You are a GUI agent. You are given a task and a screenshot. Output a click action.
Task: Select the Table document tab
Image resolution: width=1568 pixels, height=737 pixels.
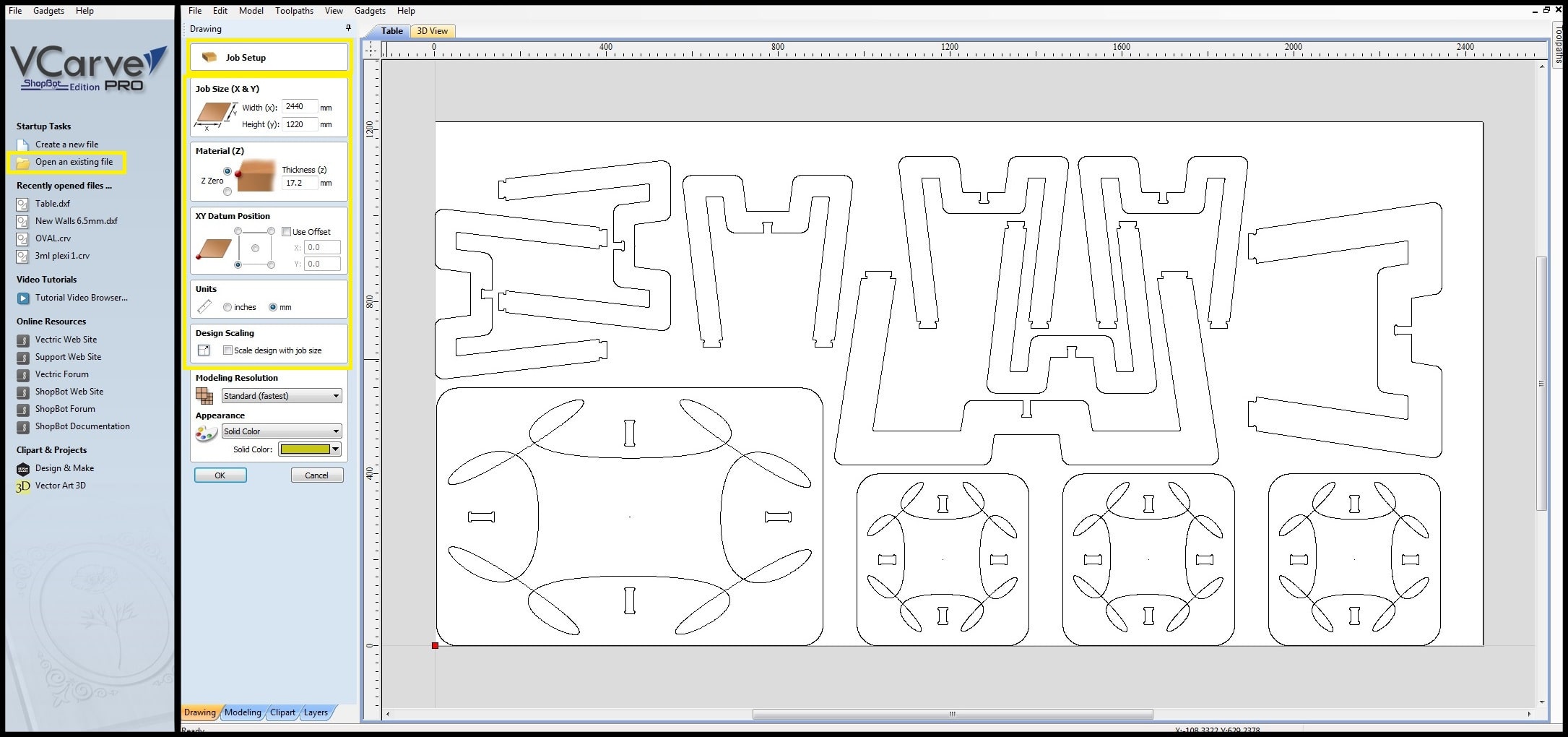(x=391, y=31)
